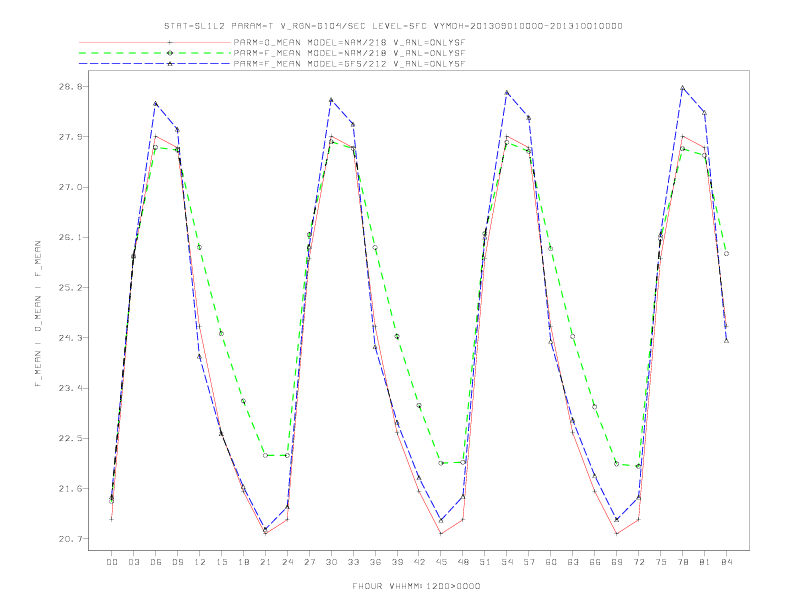Click the 09 forecast hour label on the x-axis
The image size is (792, 612).
(x=177, y=562)
